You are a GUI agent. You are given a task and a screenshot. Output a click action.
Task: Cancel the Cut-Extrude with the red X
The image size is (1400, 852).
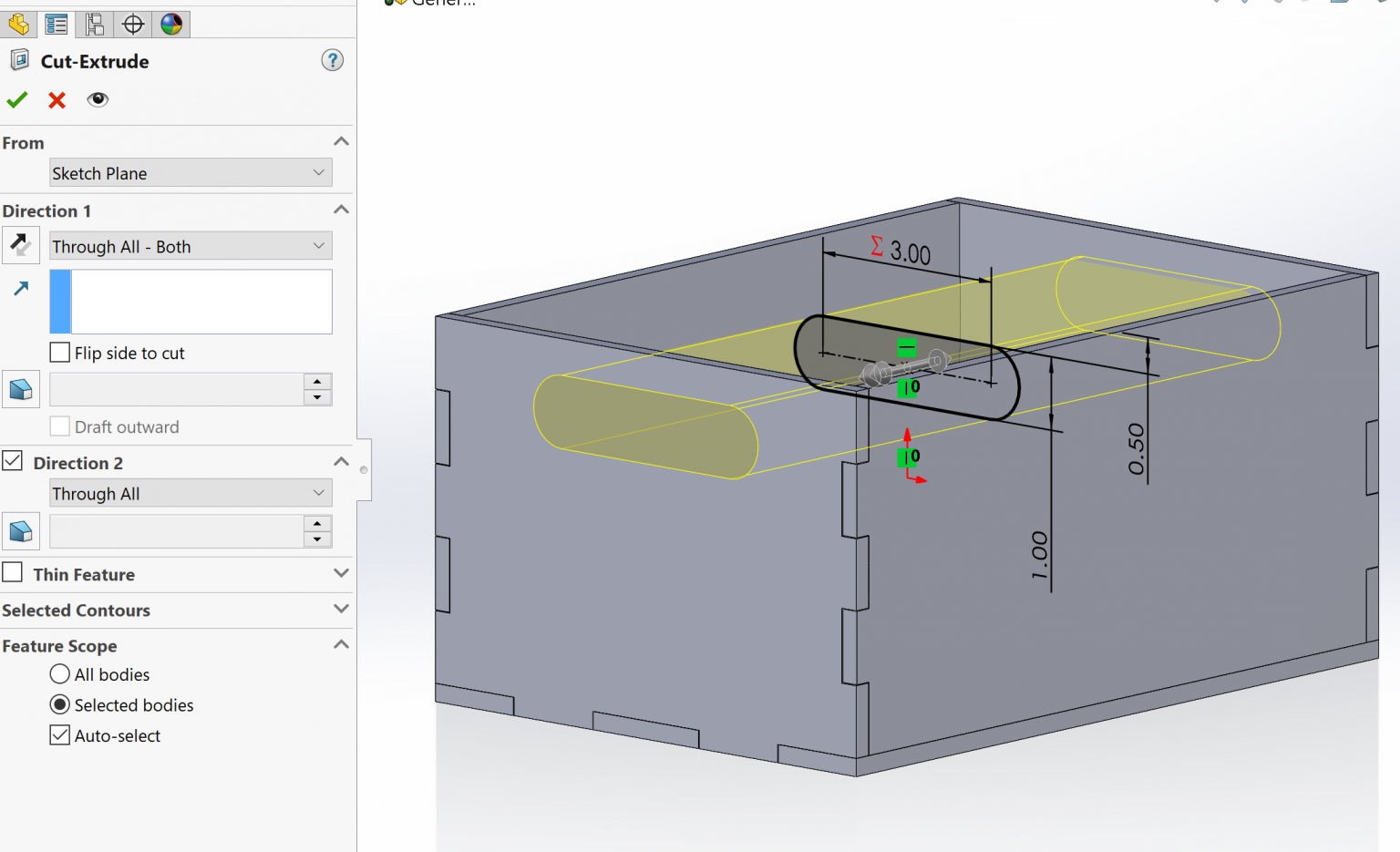(x=57, y=100)
